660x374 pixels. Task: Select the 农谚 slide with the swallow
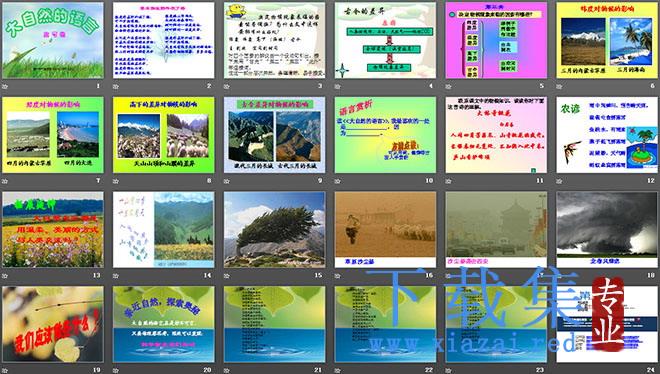pyautogui.click(x=607, y=135)
